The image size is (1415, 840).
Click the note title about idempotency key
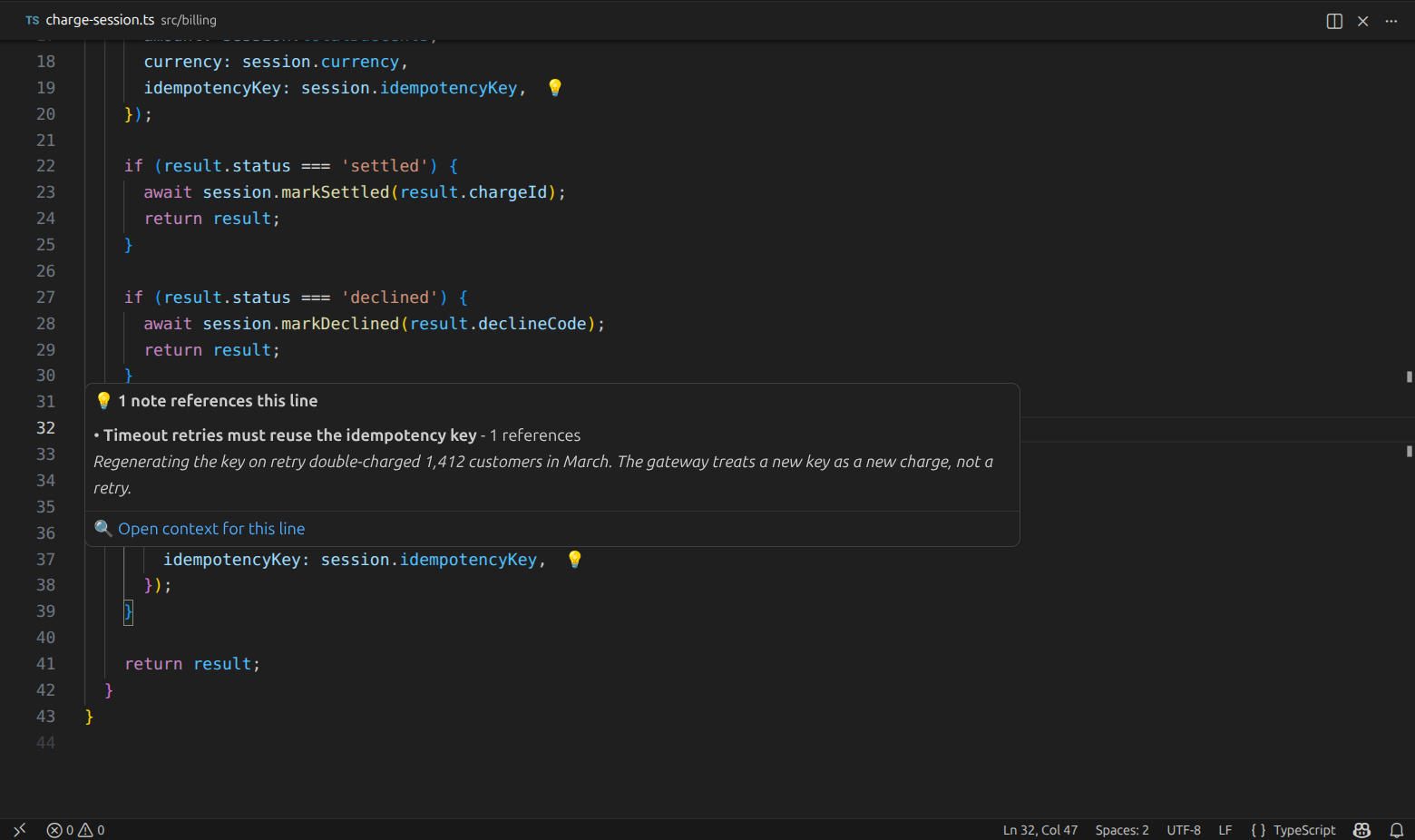(289, 435)
